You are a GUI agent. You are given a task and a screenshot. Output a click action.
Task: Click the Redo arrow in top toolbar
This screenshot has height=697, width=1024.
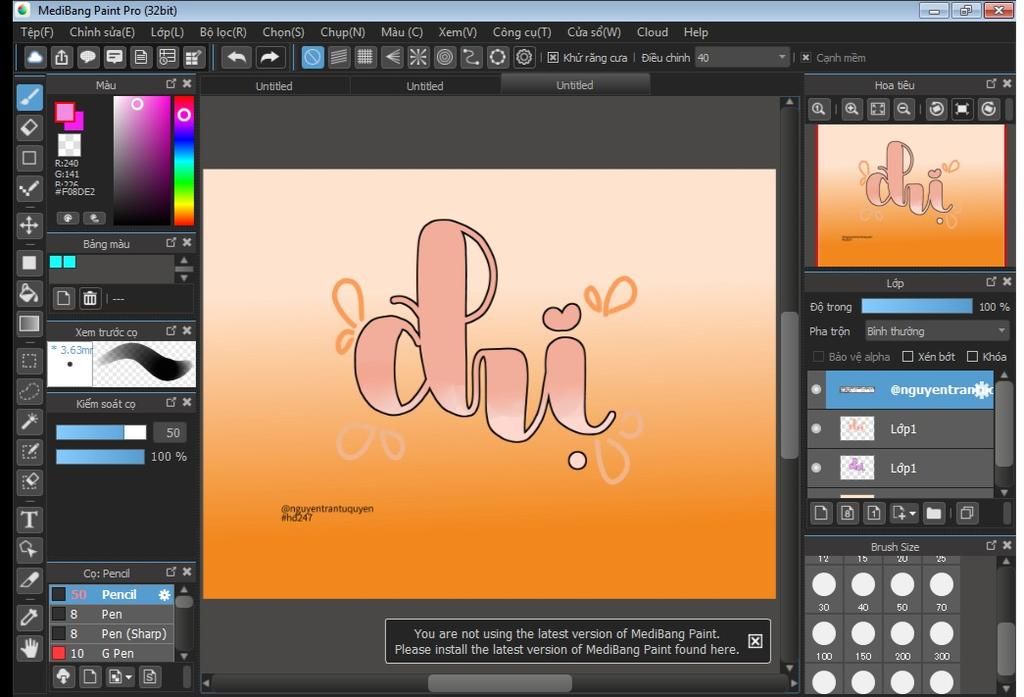(x=270, y=57)
